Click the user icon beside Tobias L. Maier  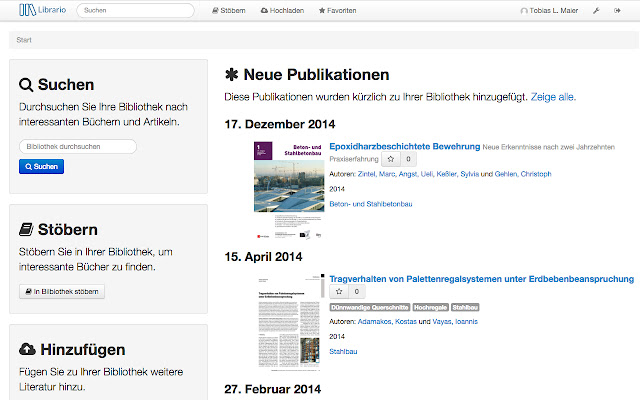point(524,11)
